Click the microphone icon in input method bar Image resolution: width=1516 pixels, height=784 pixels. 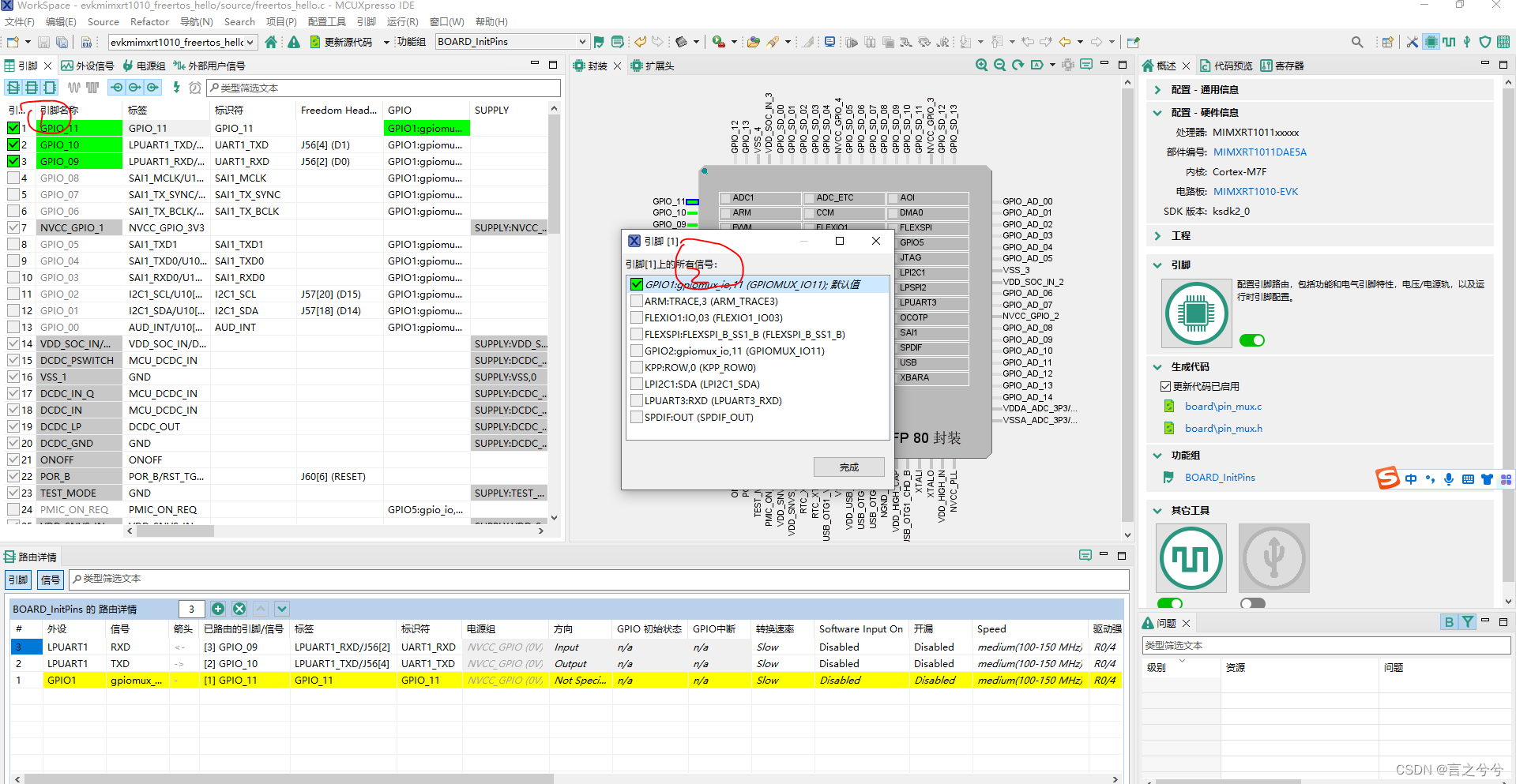click(1449, 479)
